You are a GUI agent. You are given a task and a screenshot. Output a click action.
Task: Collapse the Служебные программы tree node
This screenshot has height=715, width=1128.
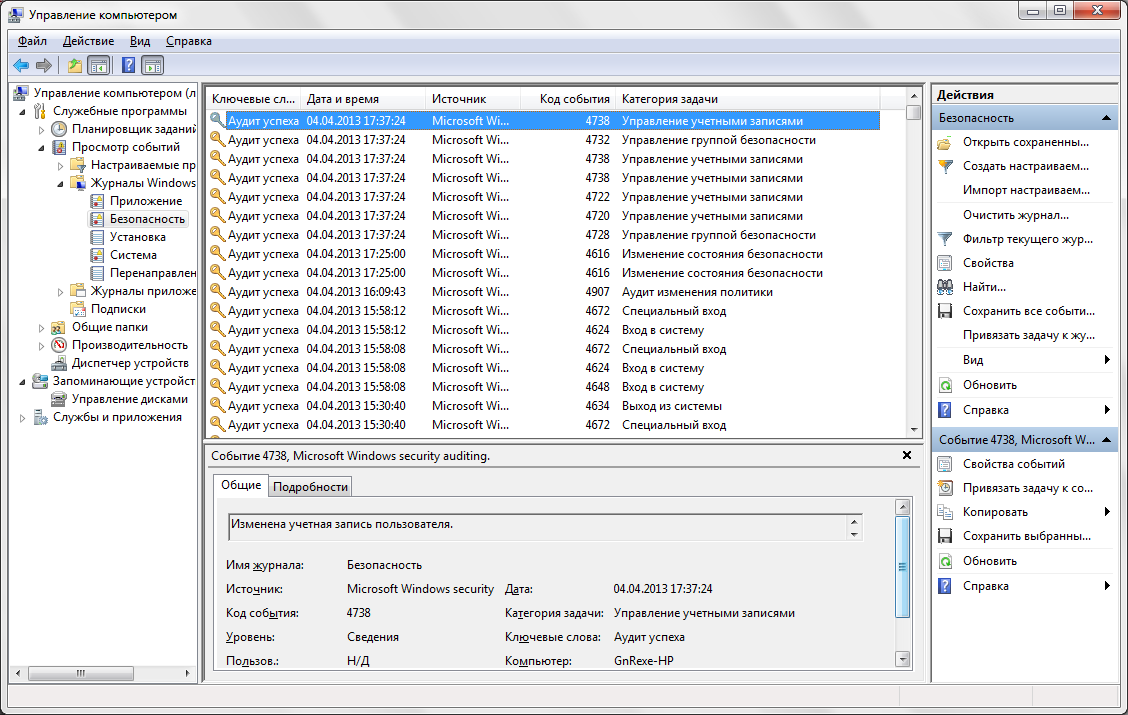pos(22,111)
